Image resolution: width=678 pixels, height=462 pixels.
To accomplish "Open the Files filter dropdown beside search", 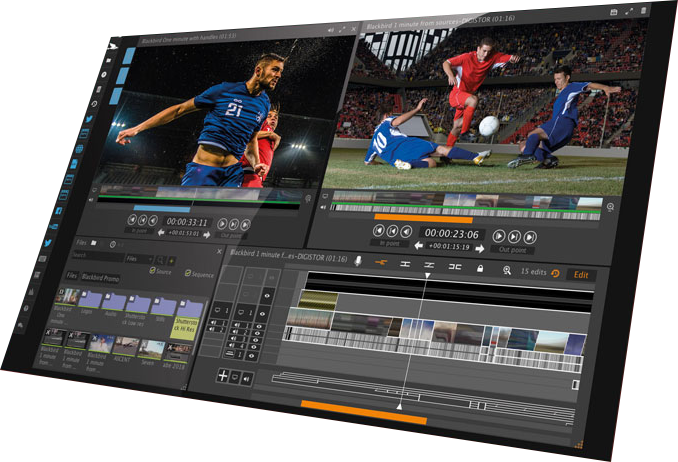I will 139,259.
